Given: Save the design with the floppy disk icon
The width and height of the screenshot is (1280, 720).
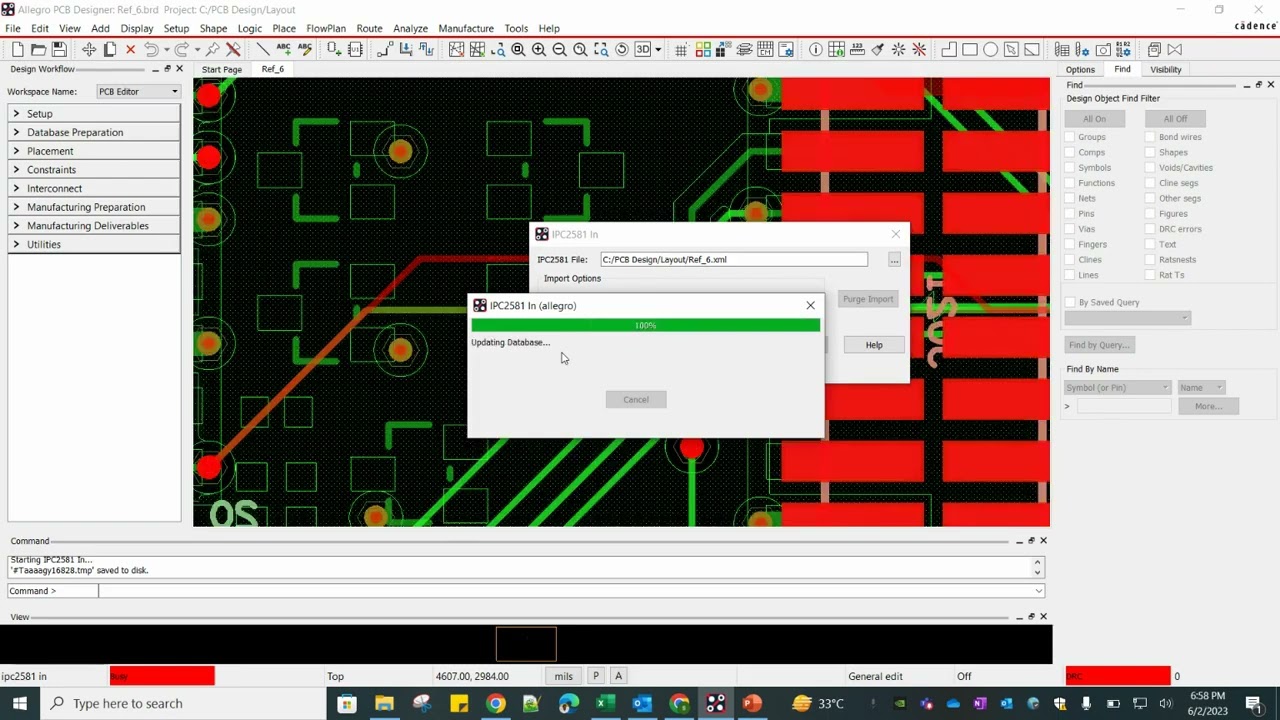Looking at the screenshot, I should point(59,49).
